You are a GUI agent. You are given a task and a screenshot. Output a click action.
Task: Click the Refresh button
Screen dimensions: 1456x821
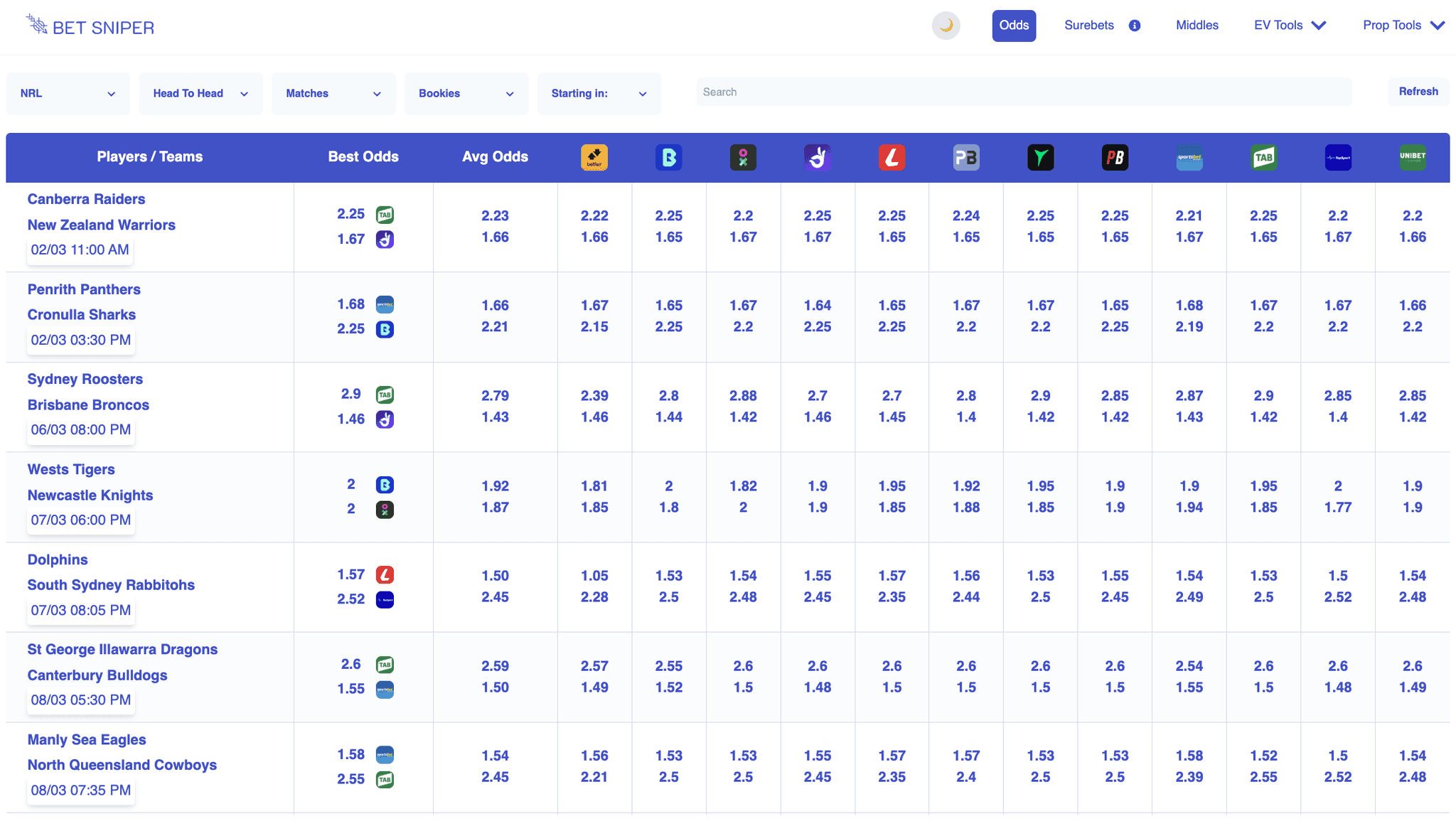(1418, 91)
